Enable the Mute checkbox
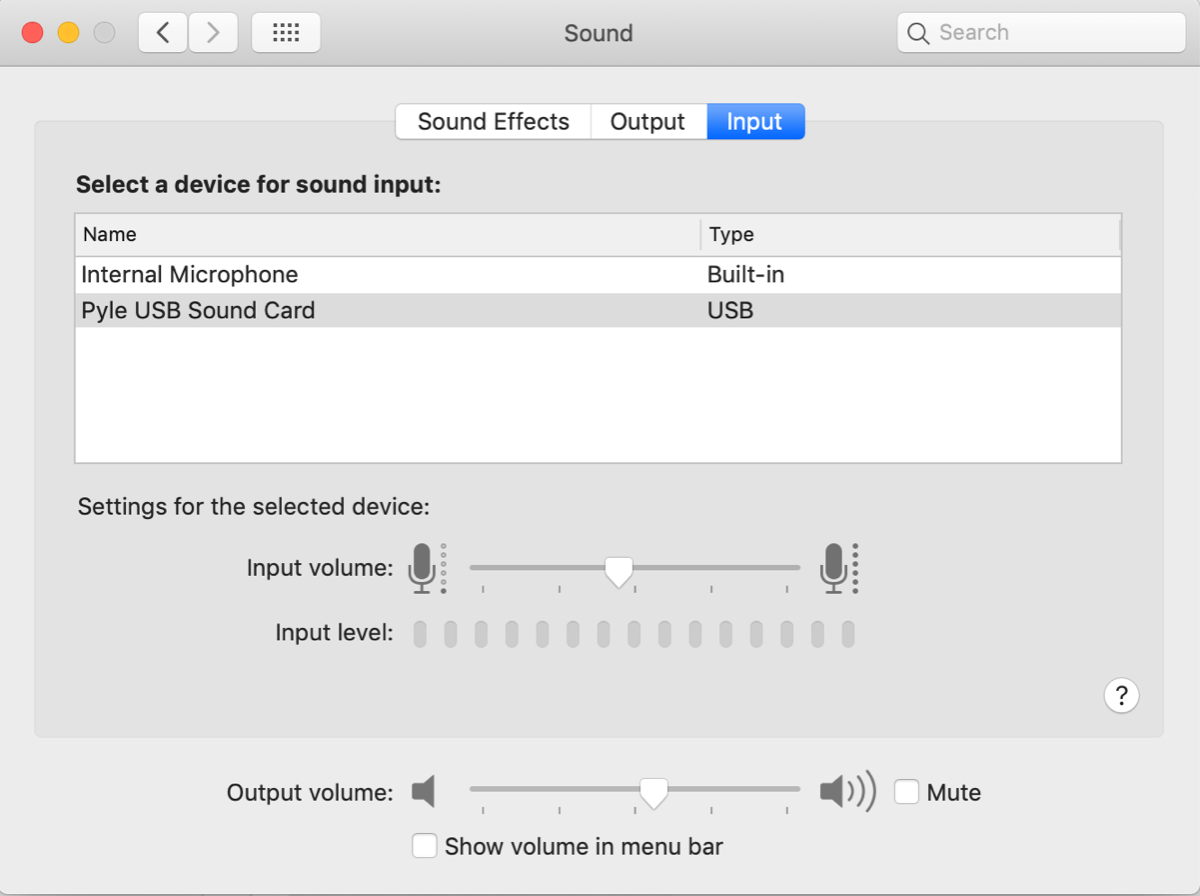The width and height of the screenshot is (1200, 896). [x=907, y=792]
